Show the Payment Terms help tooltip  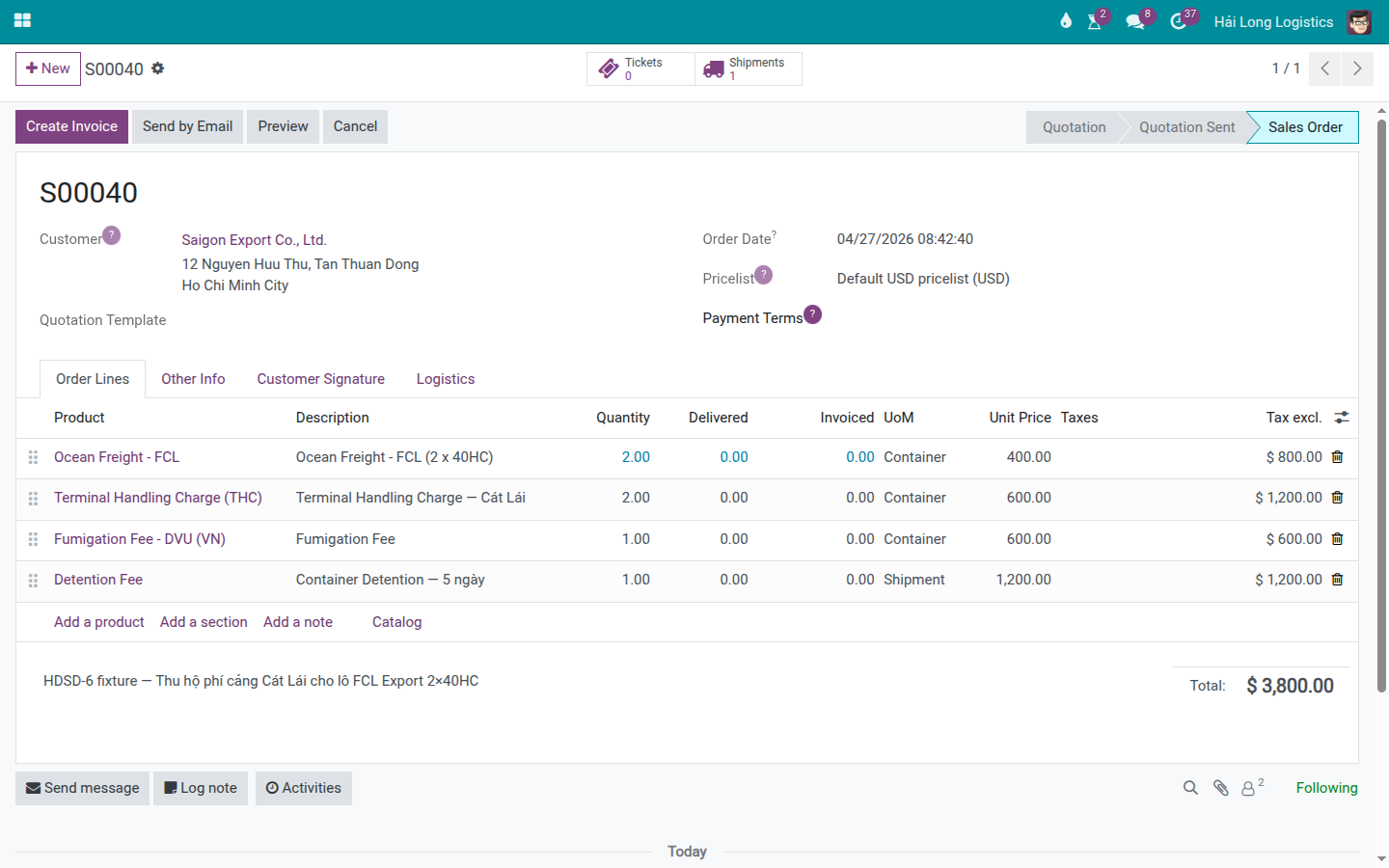pyautogui.click(x=813, y=314)
